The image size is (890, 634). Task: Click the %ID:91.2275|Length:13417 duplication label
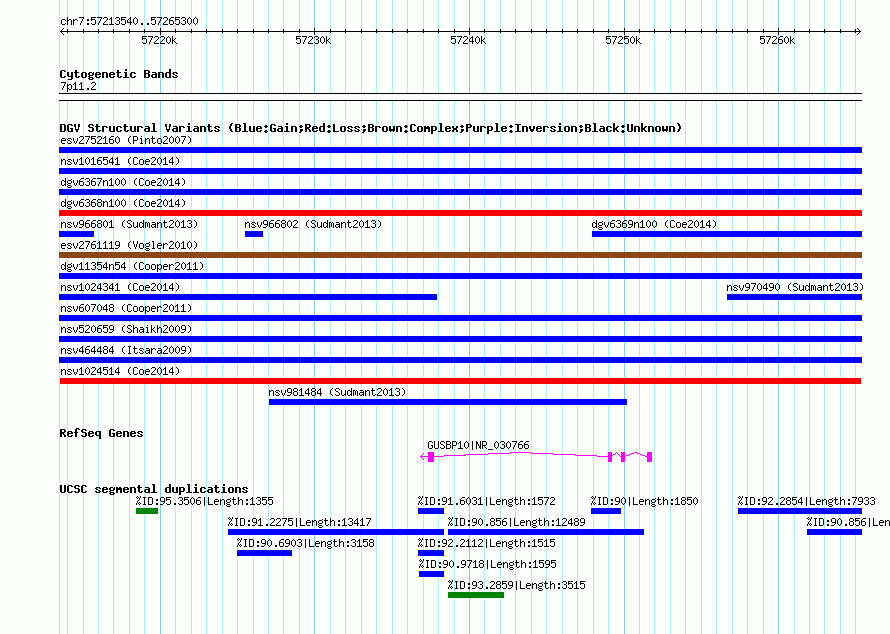299,522
